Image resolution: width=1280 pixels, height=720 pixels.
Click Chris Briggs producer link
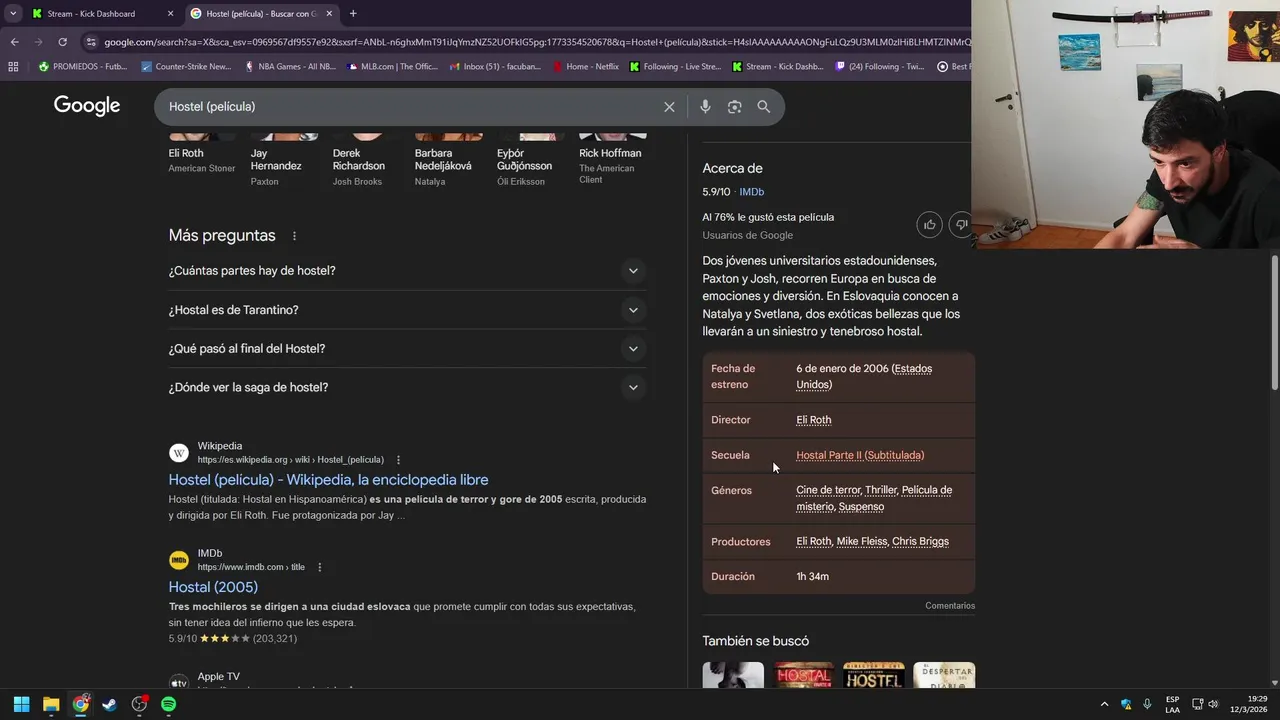coord(920,542)
